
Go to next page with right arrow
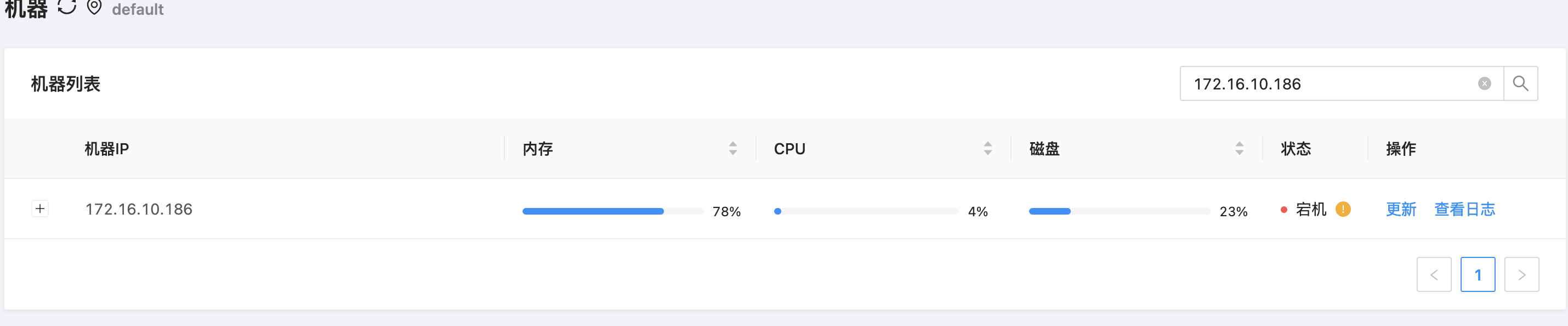(x=1521, y=275)
